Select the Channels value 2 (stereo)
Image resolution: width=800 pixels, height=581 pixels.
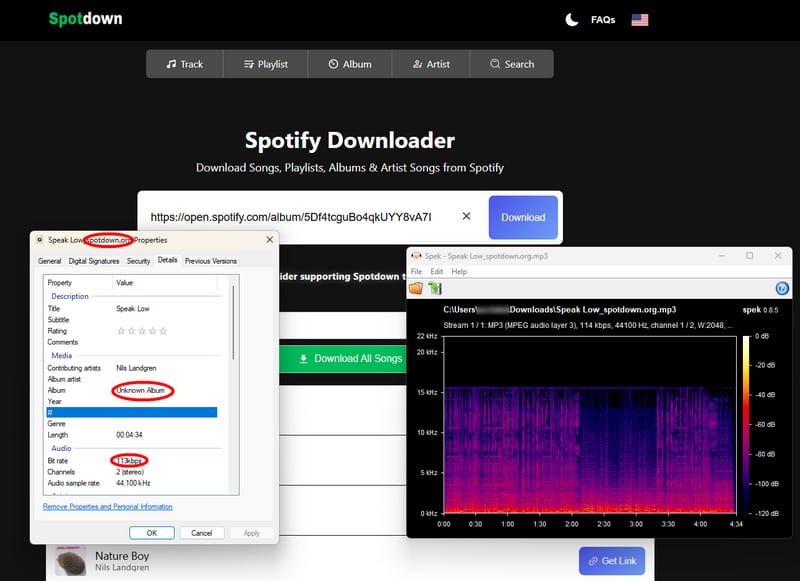point(130,472)
